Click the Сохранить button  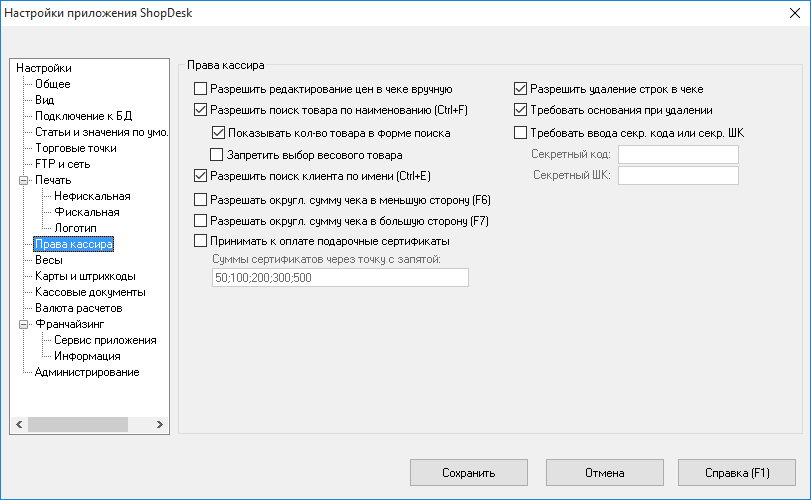tap(469, 473)
